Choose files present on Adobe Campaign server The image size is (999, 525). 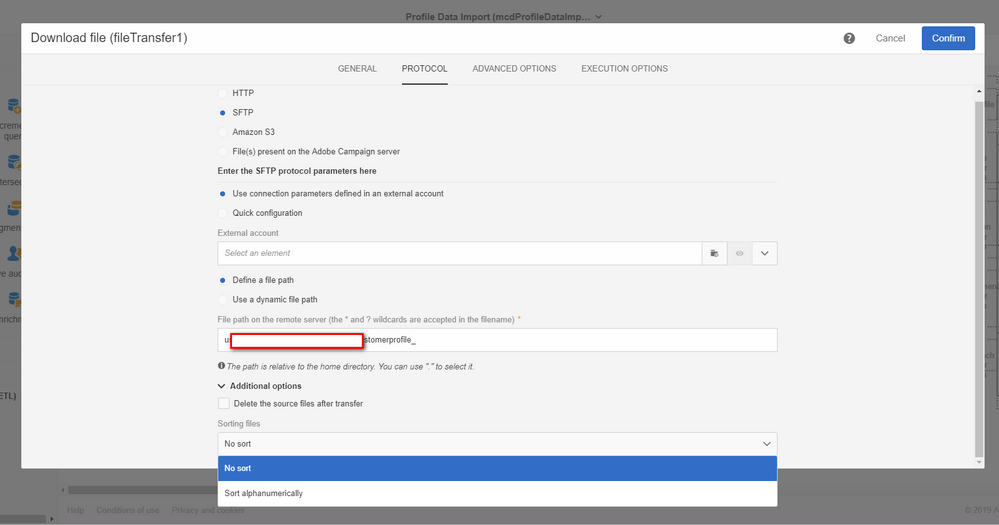pyautogui.click(x=222, y=152)
